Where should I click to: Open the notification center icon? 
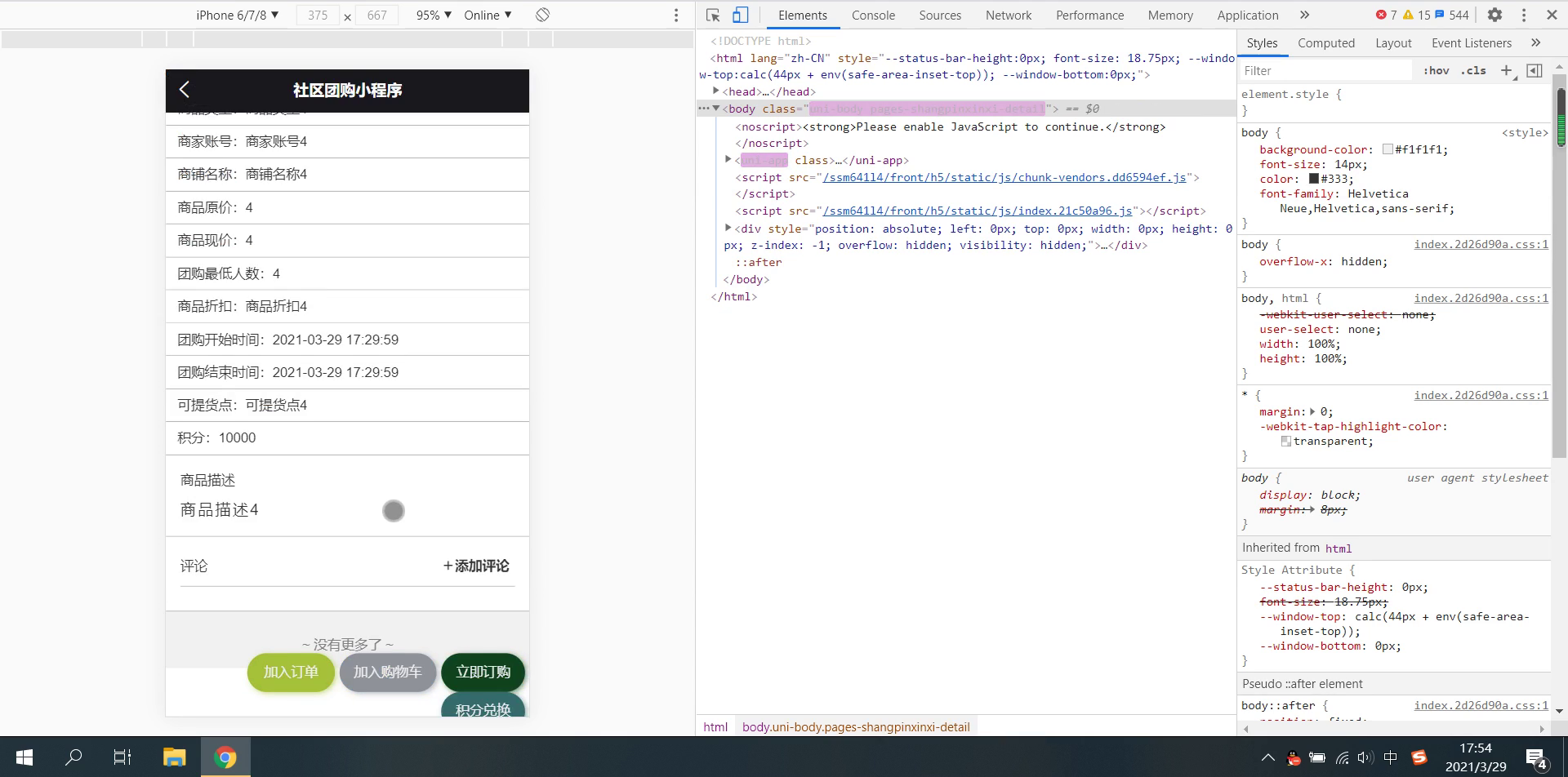pyautogui.click(x=1536, y=758)
